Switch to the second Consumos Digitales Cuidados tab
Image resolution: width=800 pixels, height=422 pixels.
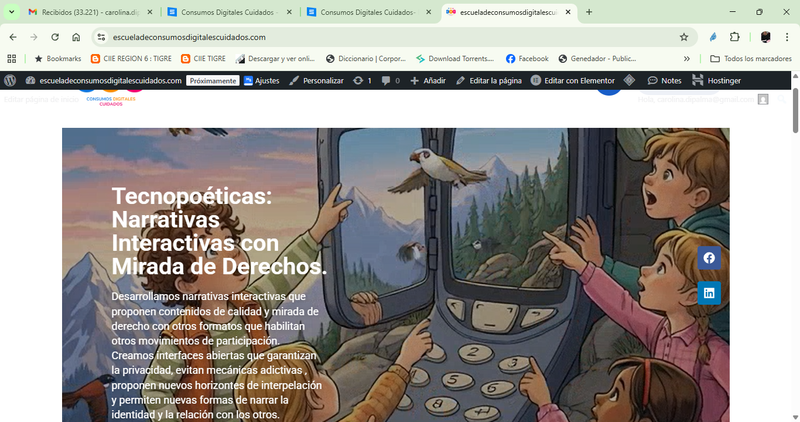365,12
